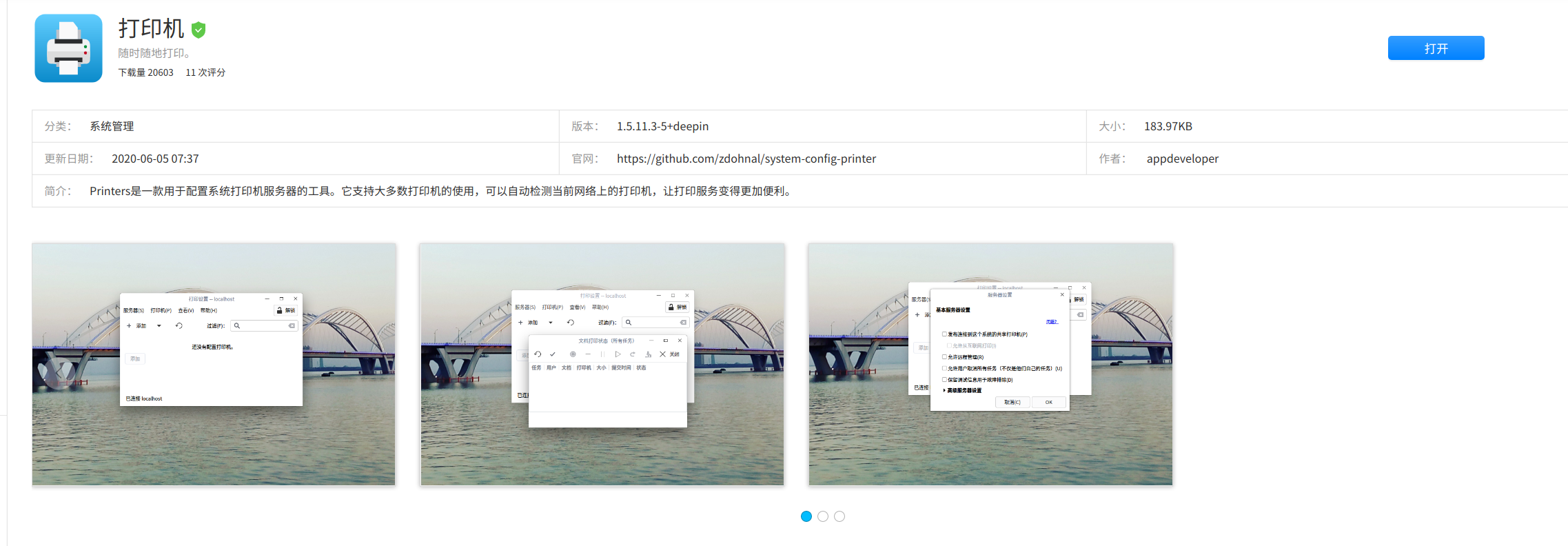1568x546 pixels.
Task: Open the first screenshot thumbnail
Action: pos(214,364)
